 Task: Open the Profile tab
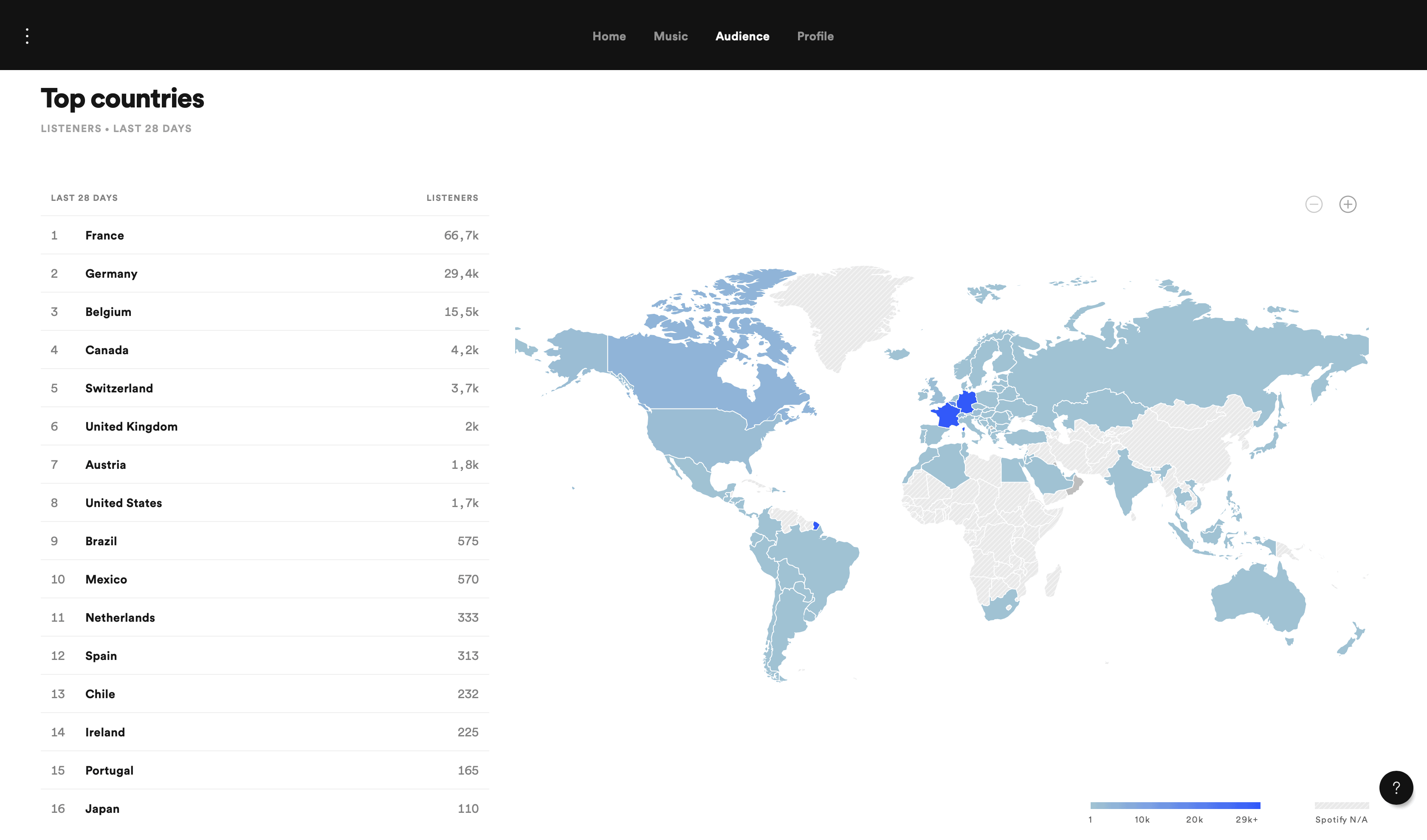pyautogui.click(x=815, y=36)
